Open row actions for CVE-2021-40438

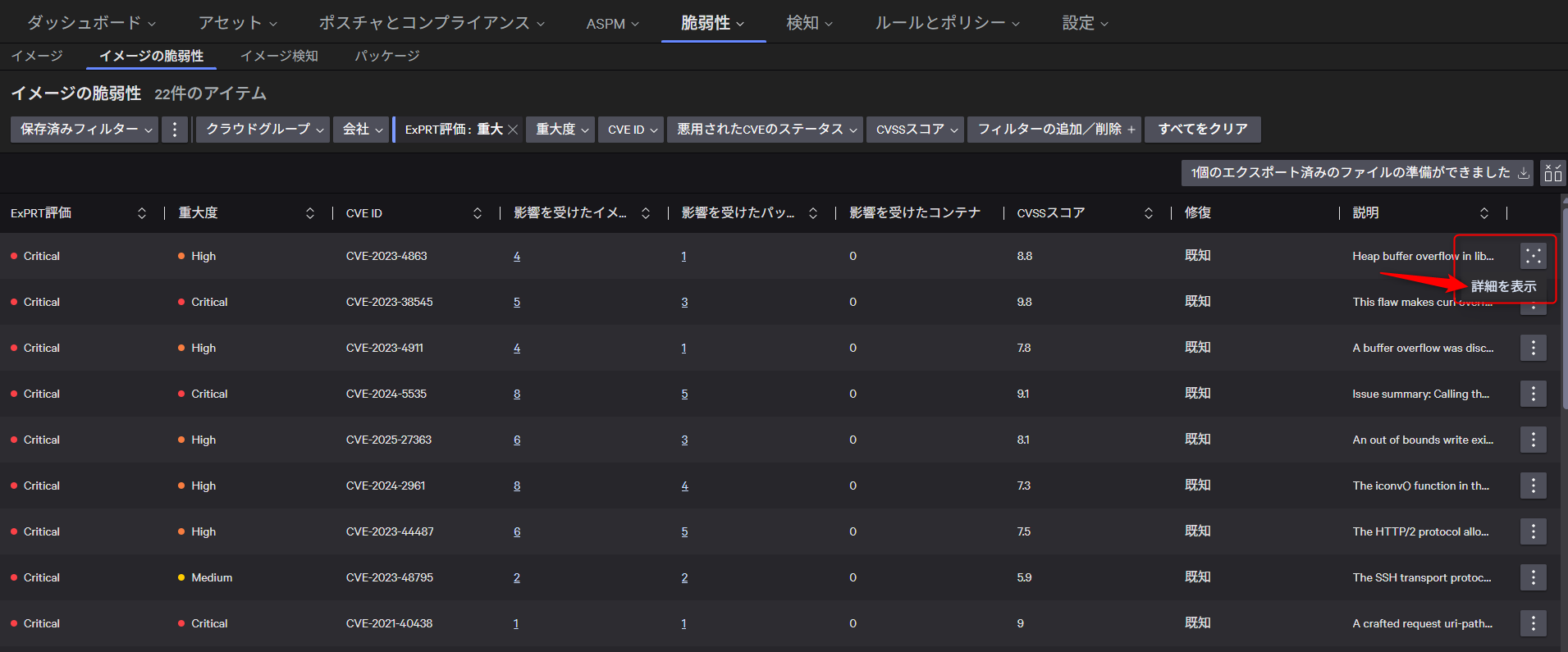coord(1533,623)
